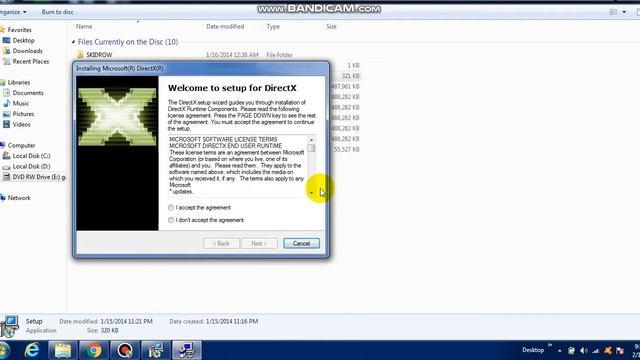
Task: Collapse 'Files Currently on the Disc' group
Action: tap(73, 42)
